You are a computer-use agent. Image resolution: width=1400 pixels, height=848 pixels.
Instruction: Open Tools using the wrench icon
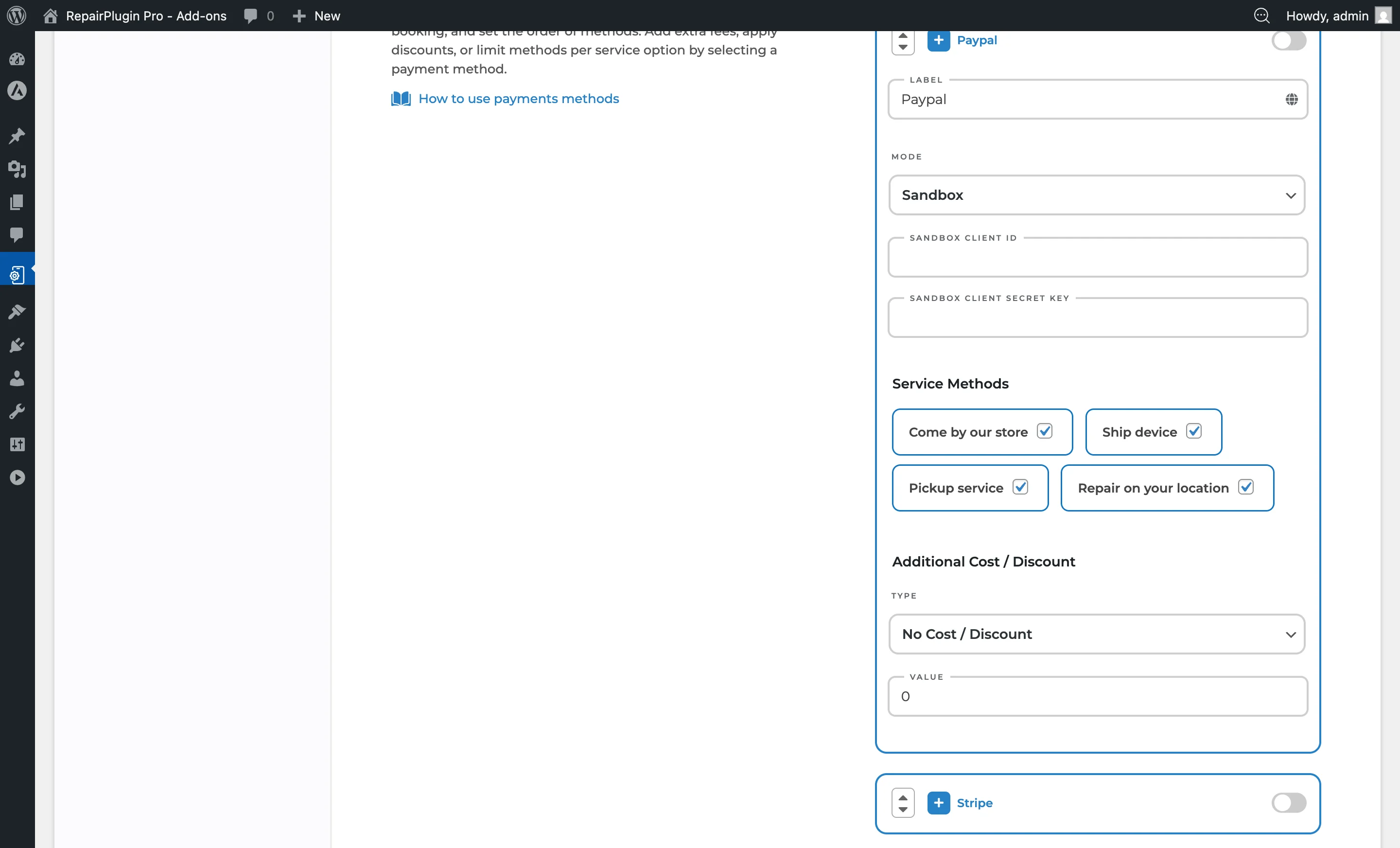16,411
